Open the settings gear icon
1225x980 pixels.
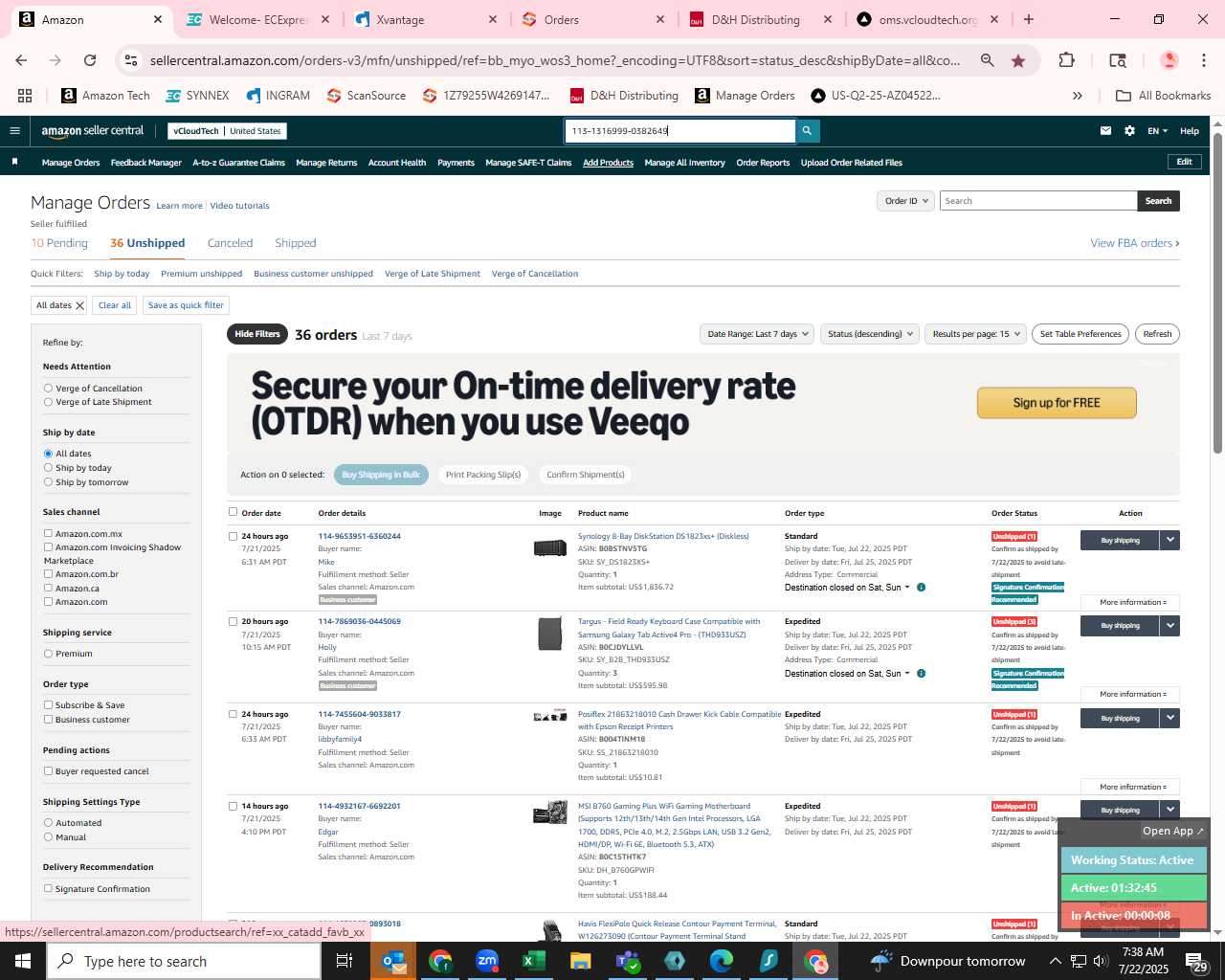1129,131
